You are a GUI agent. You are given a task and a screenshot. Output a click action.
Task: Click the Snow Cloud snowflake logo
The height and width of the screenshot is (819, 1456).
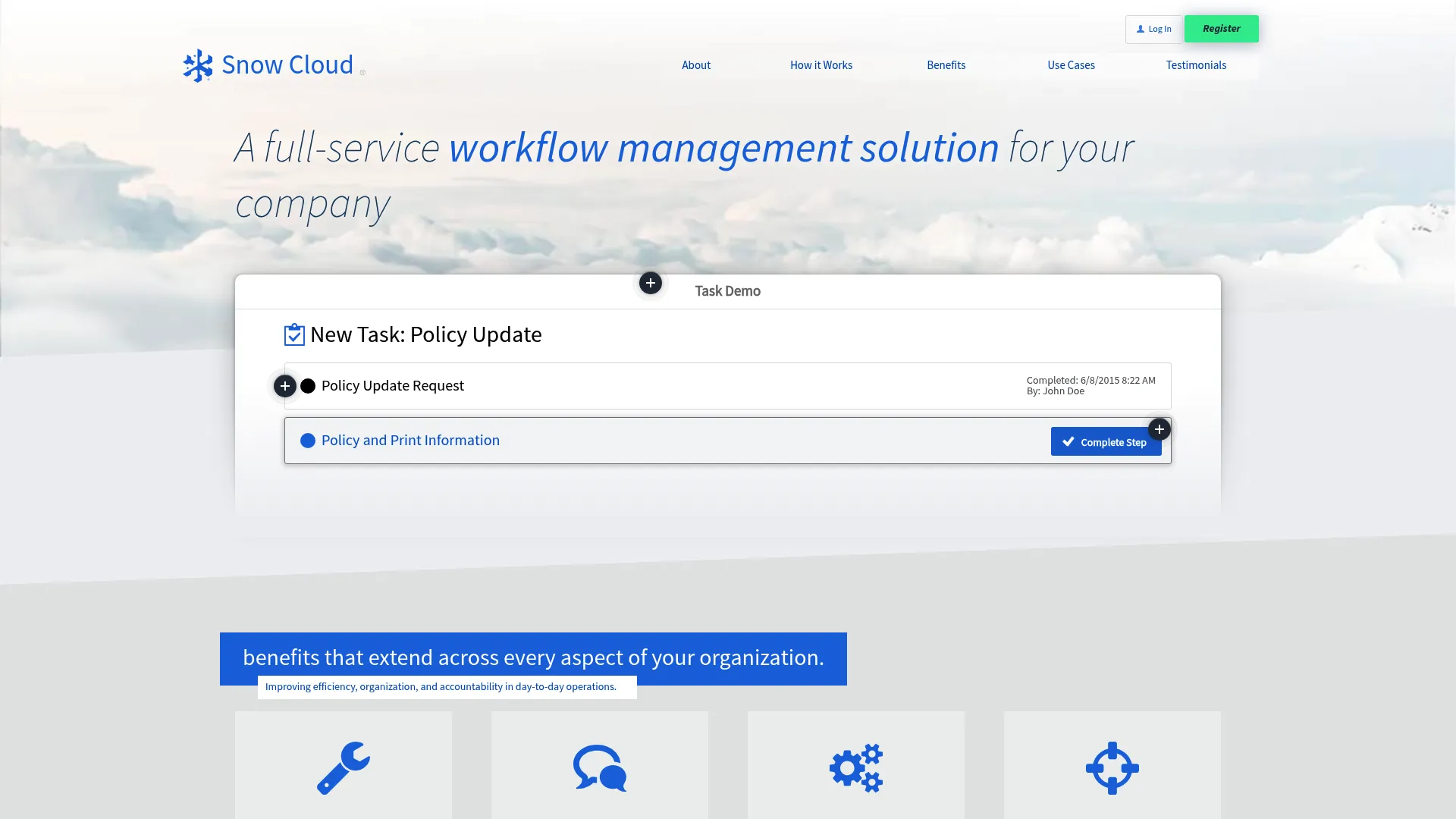tap(198, 65)
